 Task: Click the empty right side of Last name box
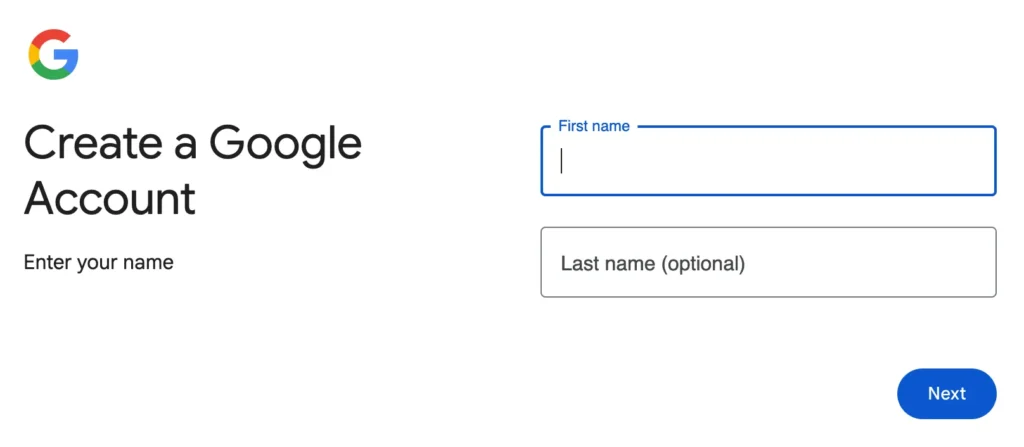tap(900, 262)
